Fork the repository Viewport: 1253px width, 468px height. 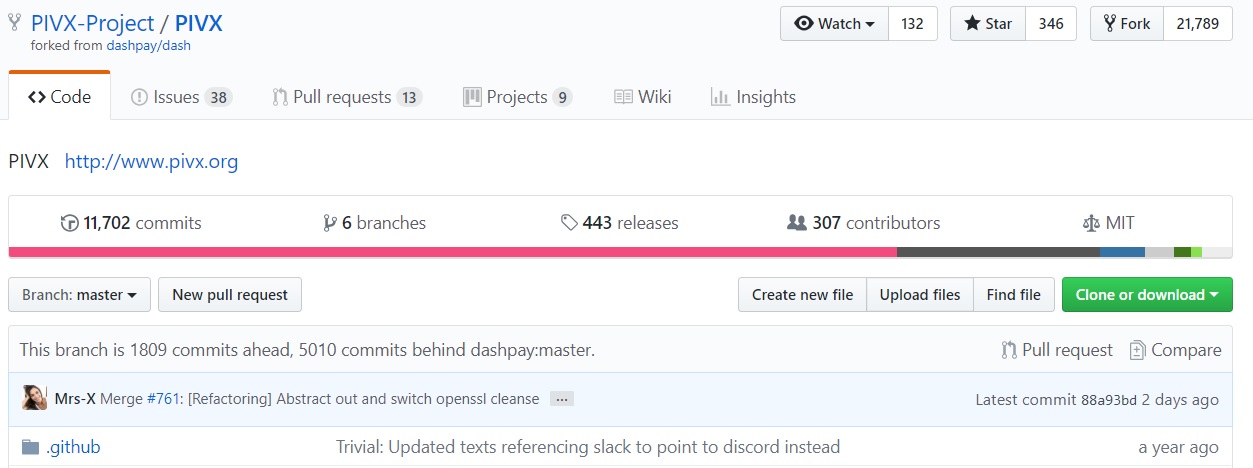pos(1126,24)
